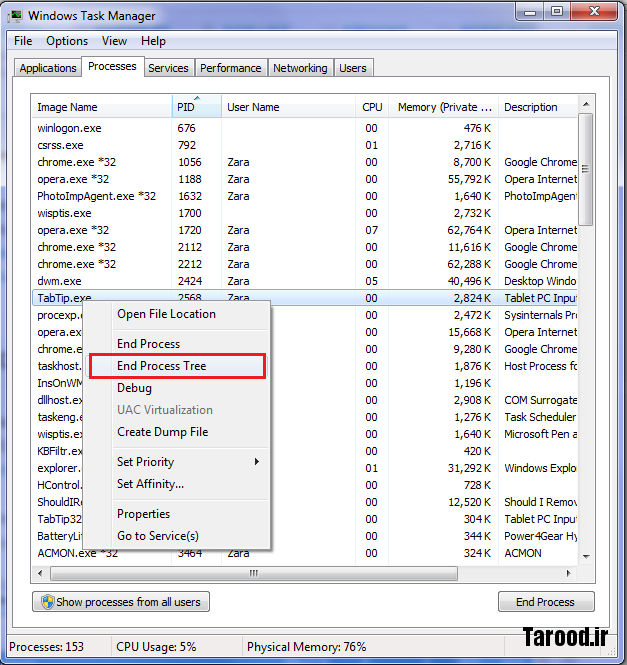Image resolution: width=627 pixels, height=665 pixels.
Task: Click the 2,824 K memory value for TabTip.exe
Action: (x=472, y=298)
